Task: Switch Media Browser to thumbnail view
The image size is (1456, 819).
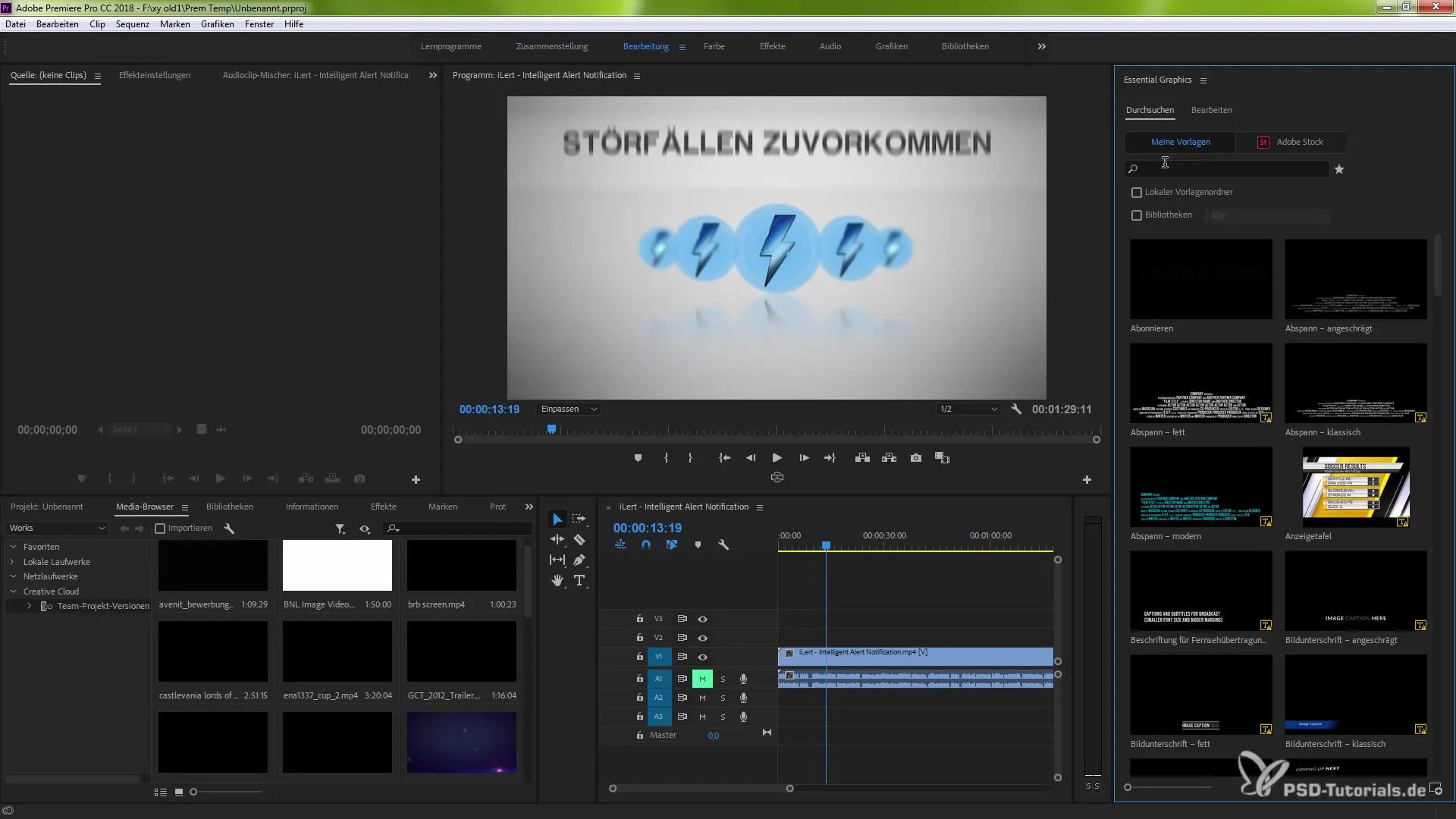Action: [x=179, y=792]
